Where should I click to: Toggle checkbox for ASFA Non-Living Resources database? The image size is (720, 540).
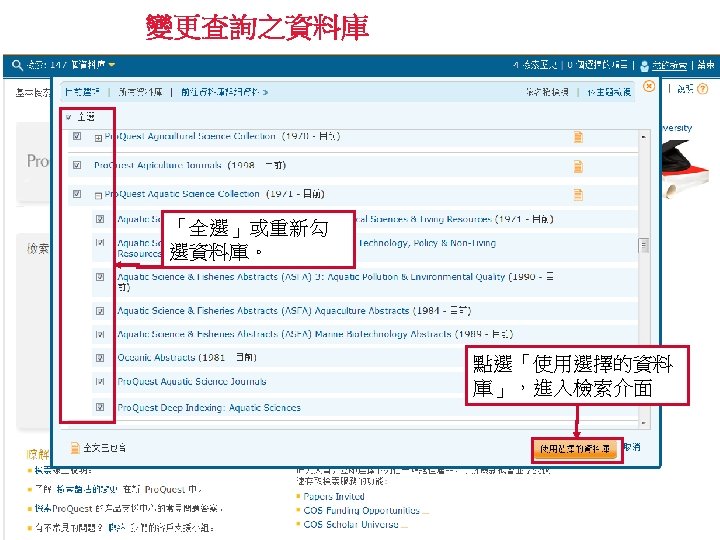(x=100, y=242)
